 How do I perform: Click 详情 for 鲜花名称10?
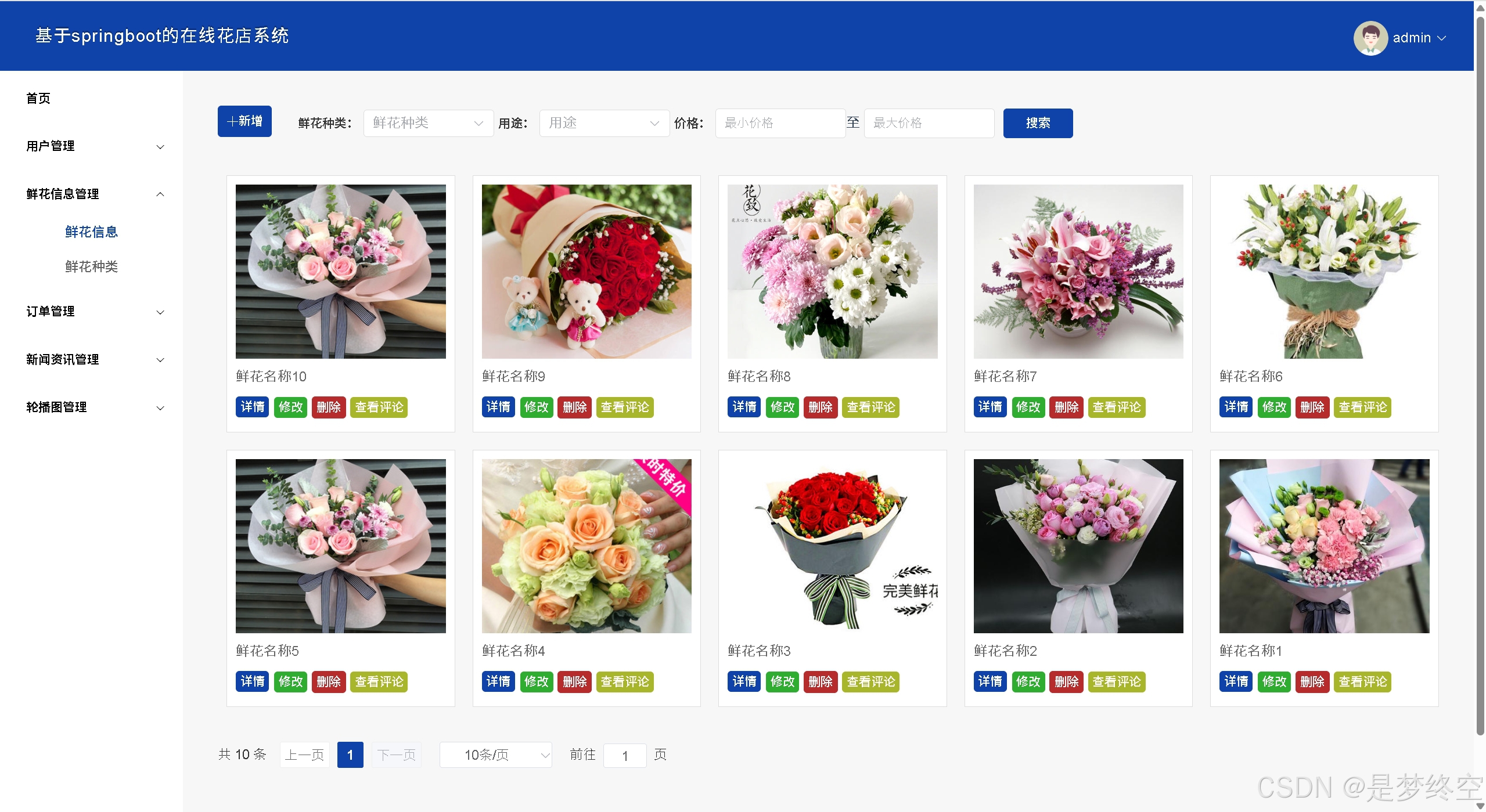pos(252,407)
